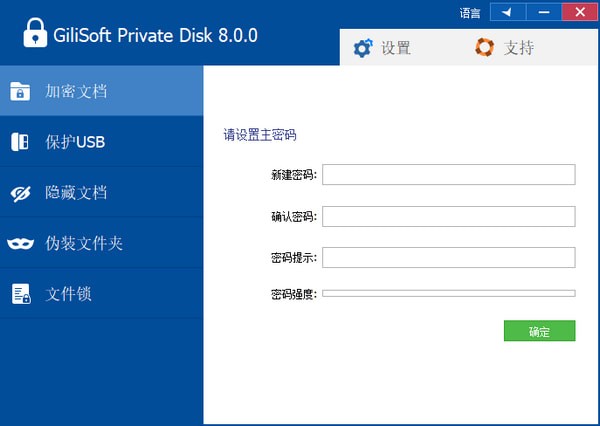Click the crossed-out eye icon for 隐藏文档
The height and width of the screenshot is (426, 600).
click(x=20, y=193)
